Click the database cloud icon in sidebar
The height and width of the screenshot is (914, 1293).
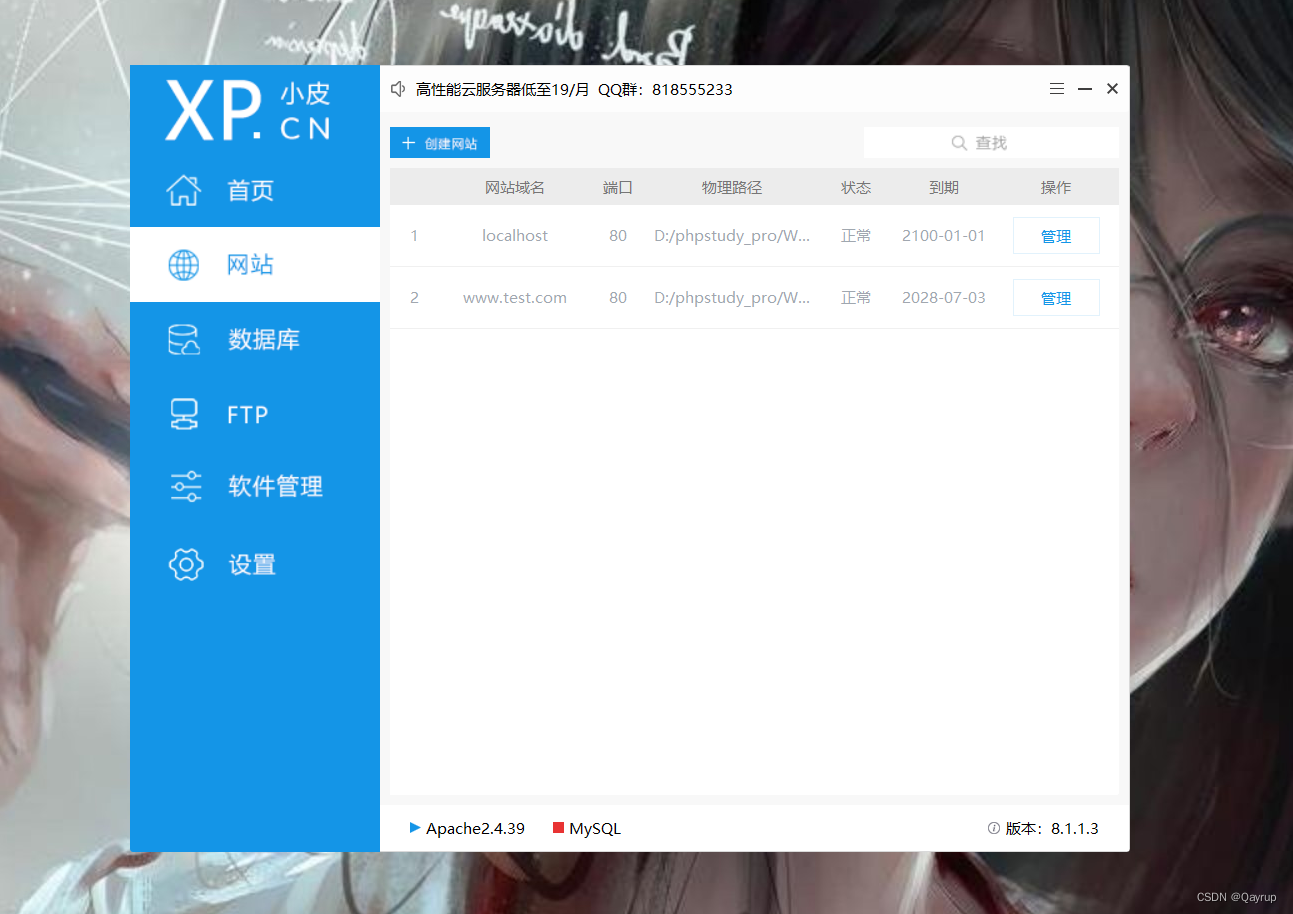(184, 340)
